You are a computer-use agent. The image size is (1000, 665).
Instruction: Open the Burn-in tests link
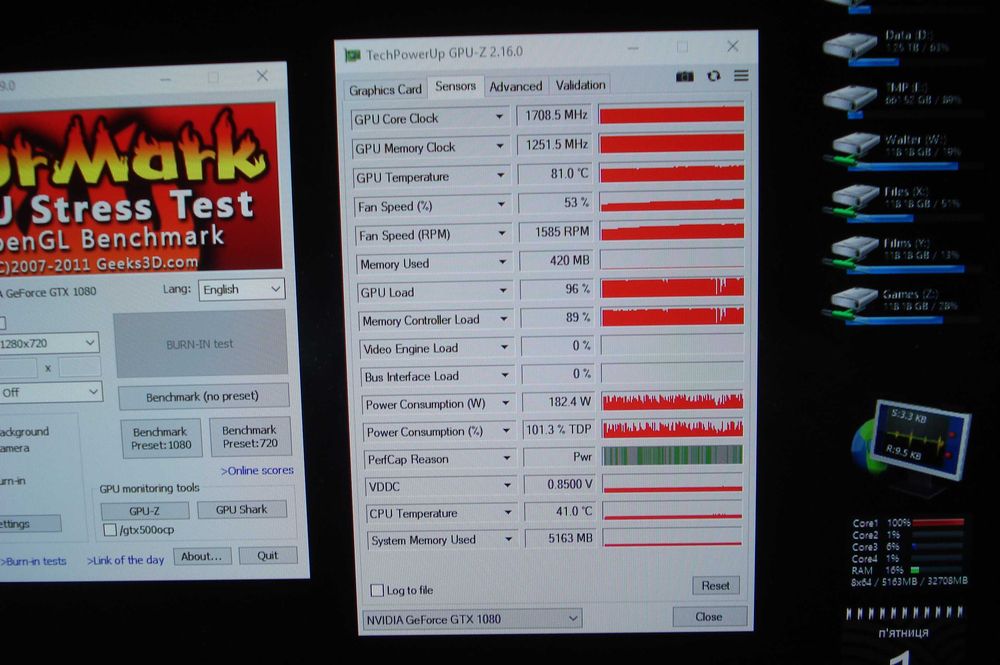click(33, 561)
